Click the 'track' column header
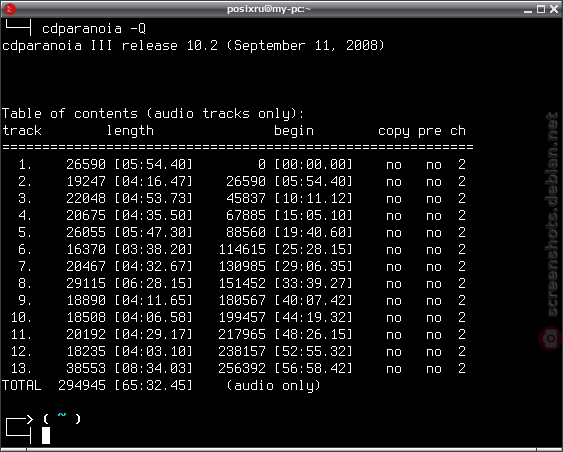The image size is (563, 452). [22, 131]
